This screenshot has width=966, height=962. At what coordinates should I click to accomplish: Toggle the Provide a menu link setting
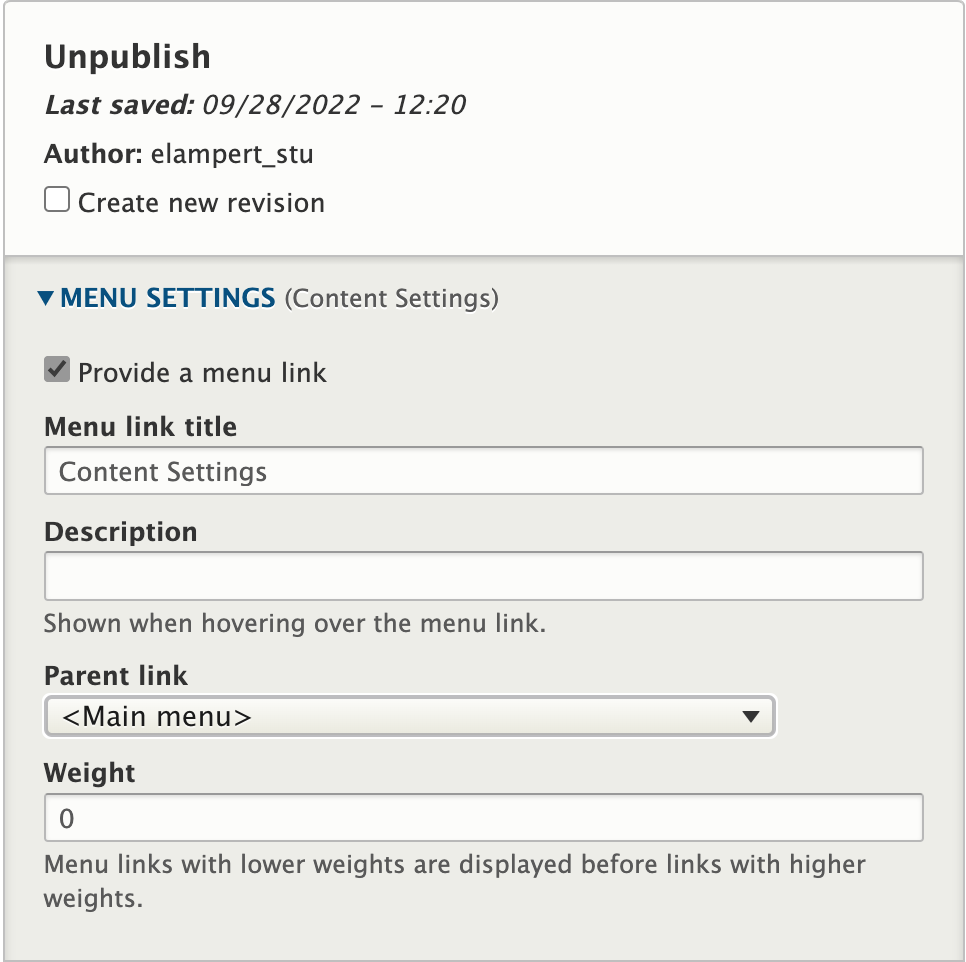pyautogui.click(x=57, y=369)
